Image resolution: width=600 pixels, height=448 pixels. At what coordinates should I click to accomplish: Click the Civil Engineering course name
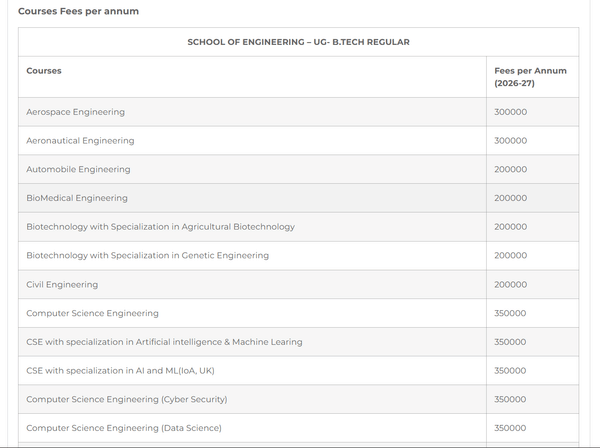(62, 285)
